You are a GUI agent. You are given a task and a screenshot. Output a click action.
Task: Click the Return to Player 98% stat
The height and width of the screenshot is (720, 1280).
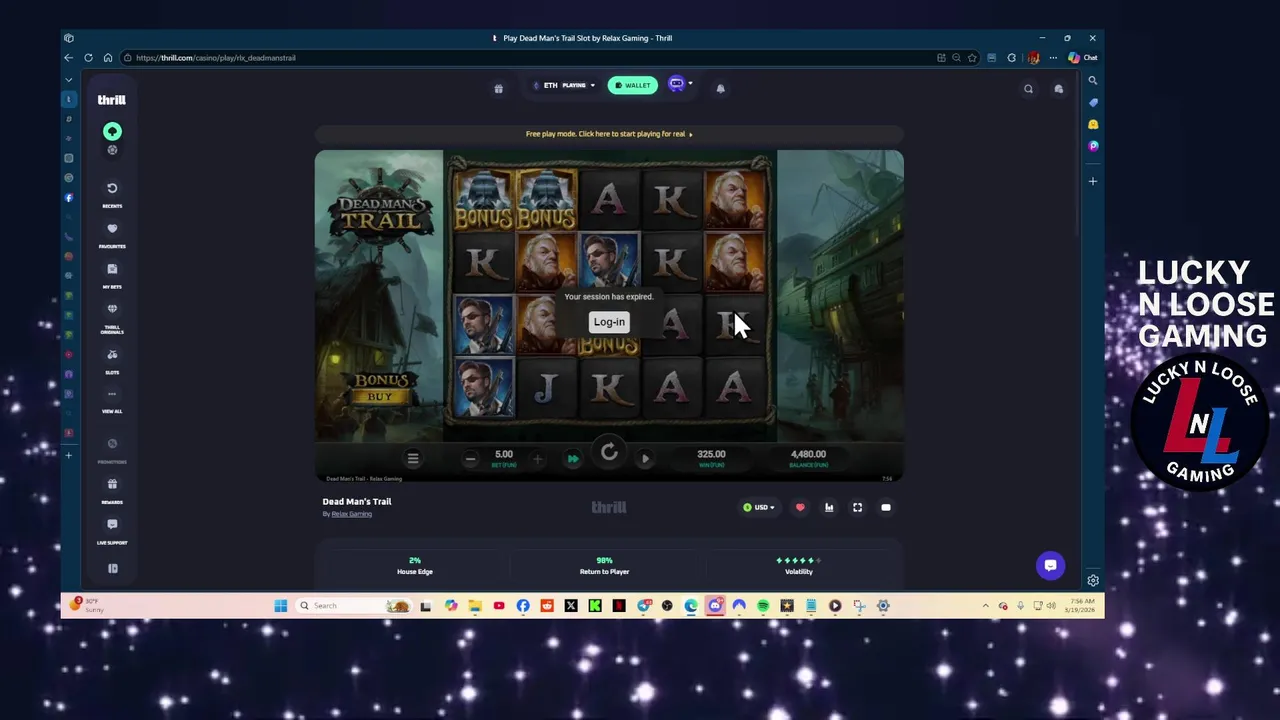coord(605,566)
